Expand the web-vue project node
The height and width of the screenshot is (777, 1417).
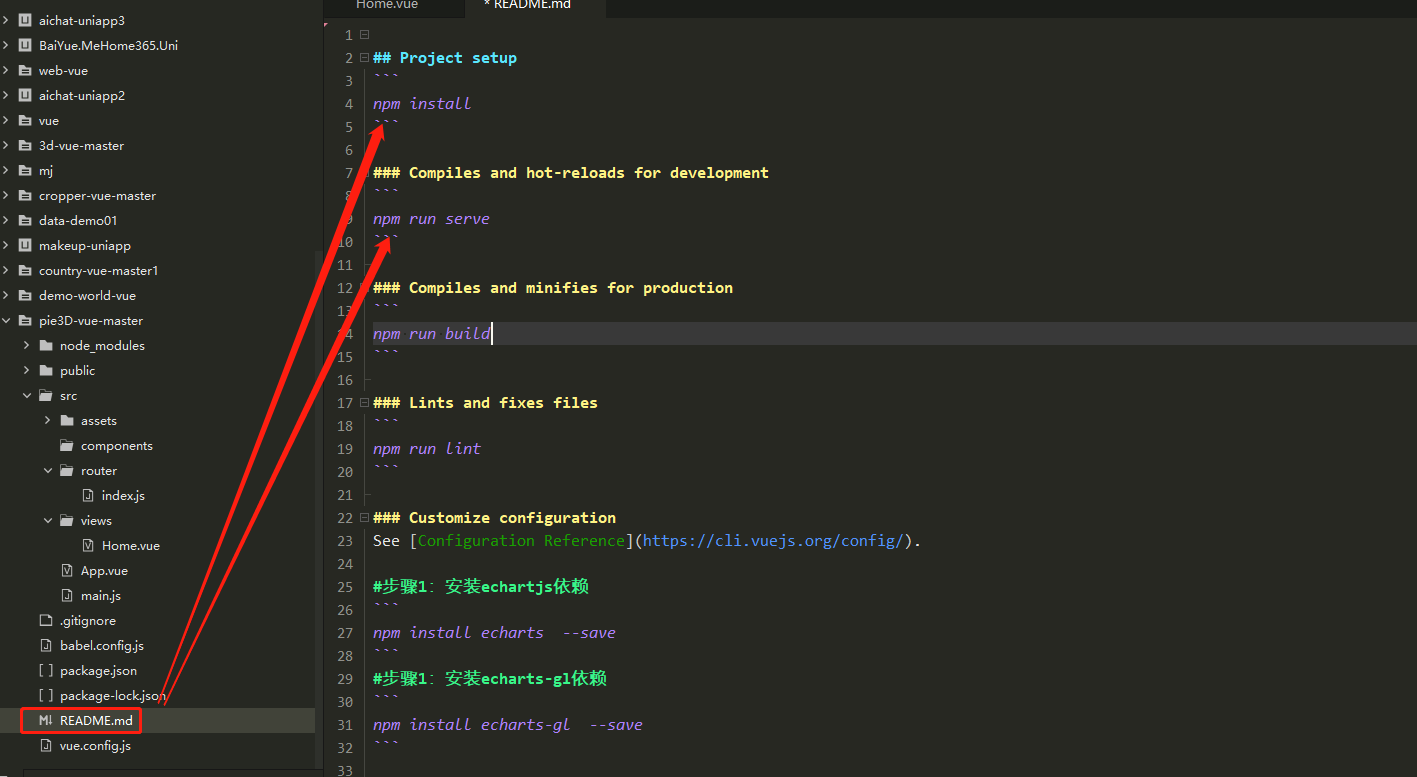(6, 70)
